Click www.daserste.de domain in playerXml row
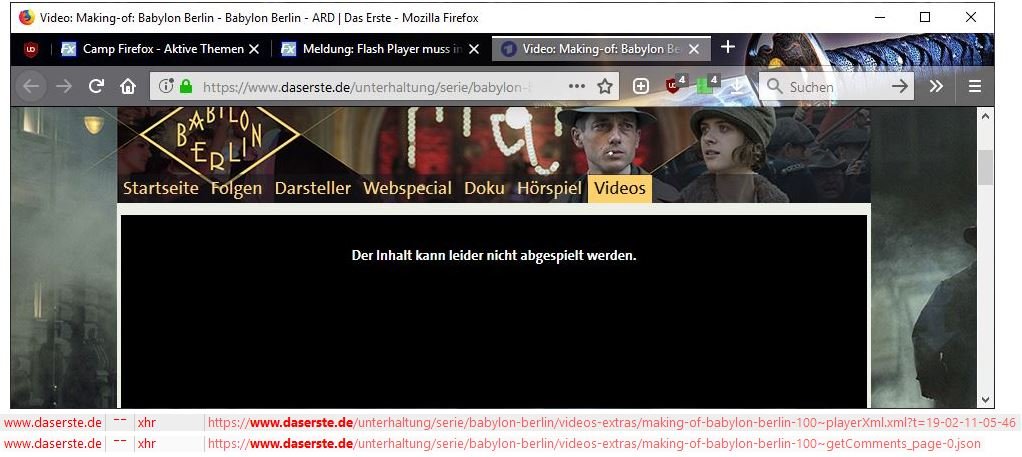1022x457 pixels. click(53, 422)
